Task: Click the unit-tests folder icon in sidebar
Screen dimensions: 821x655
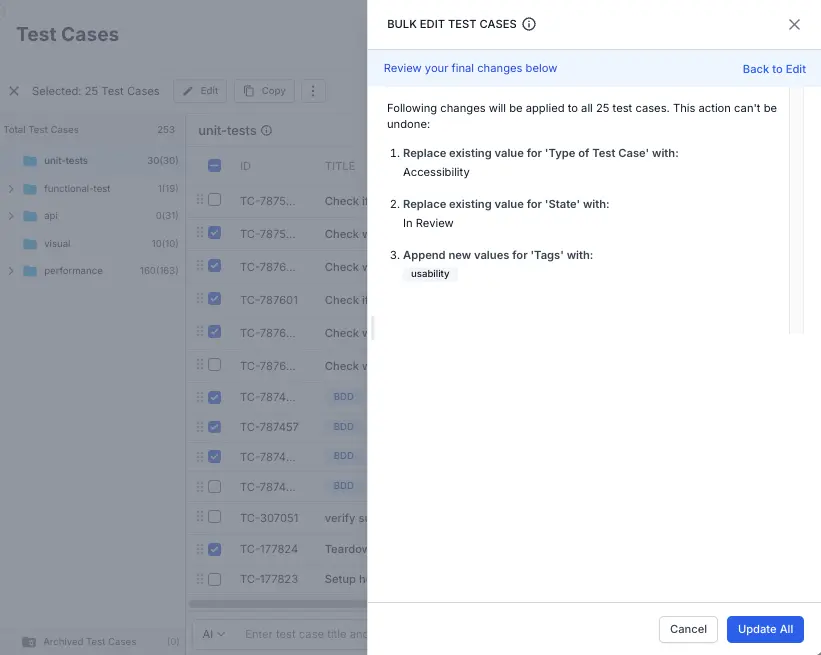Action: [x=30, y=161]
